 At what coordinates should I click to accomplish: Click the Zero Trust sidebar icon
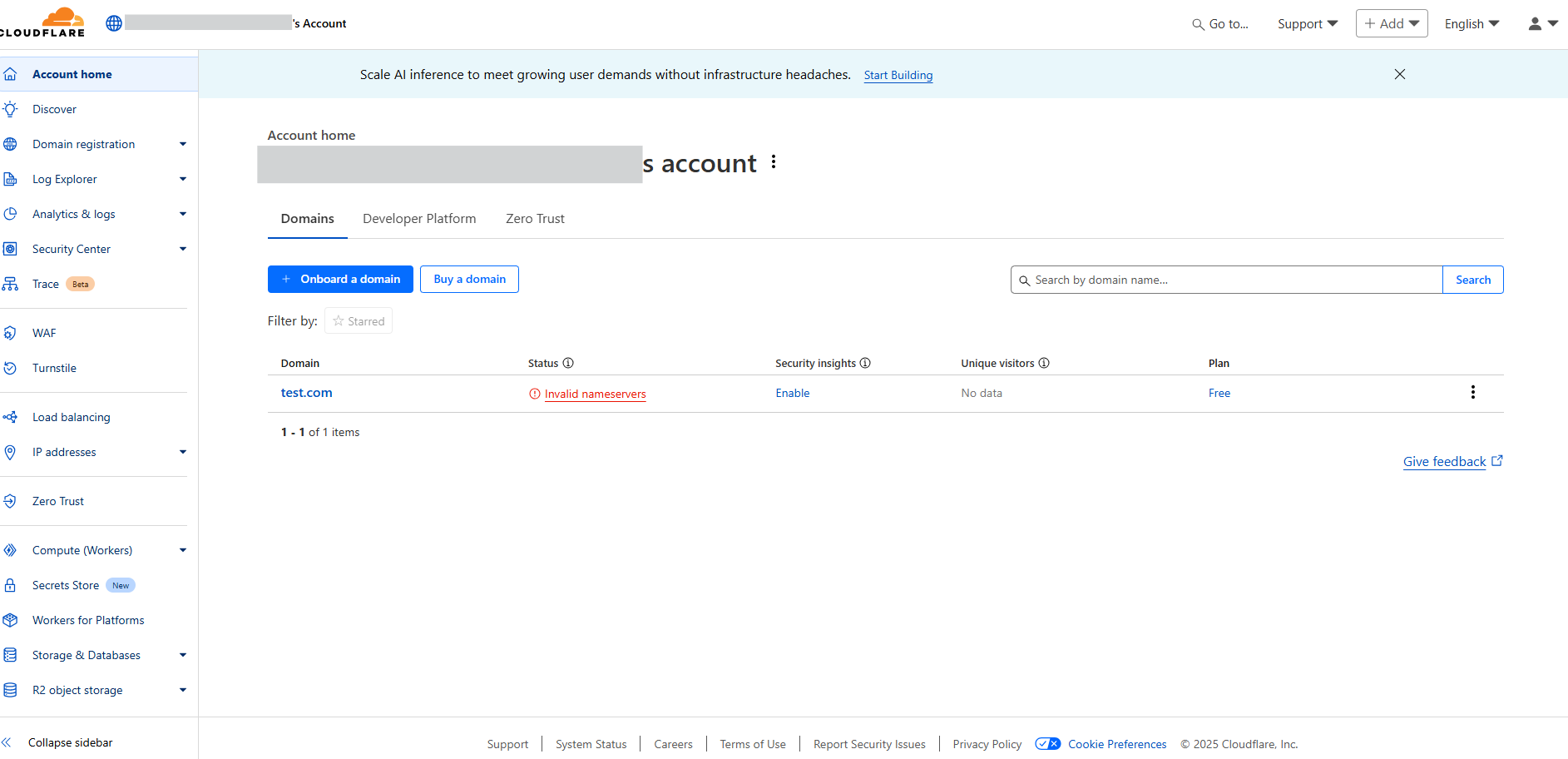coord(10,501)
